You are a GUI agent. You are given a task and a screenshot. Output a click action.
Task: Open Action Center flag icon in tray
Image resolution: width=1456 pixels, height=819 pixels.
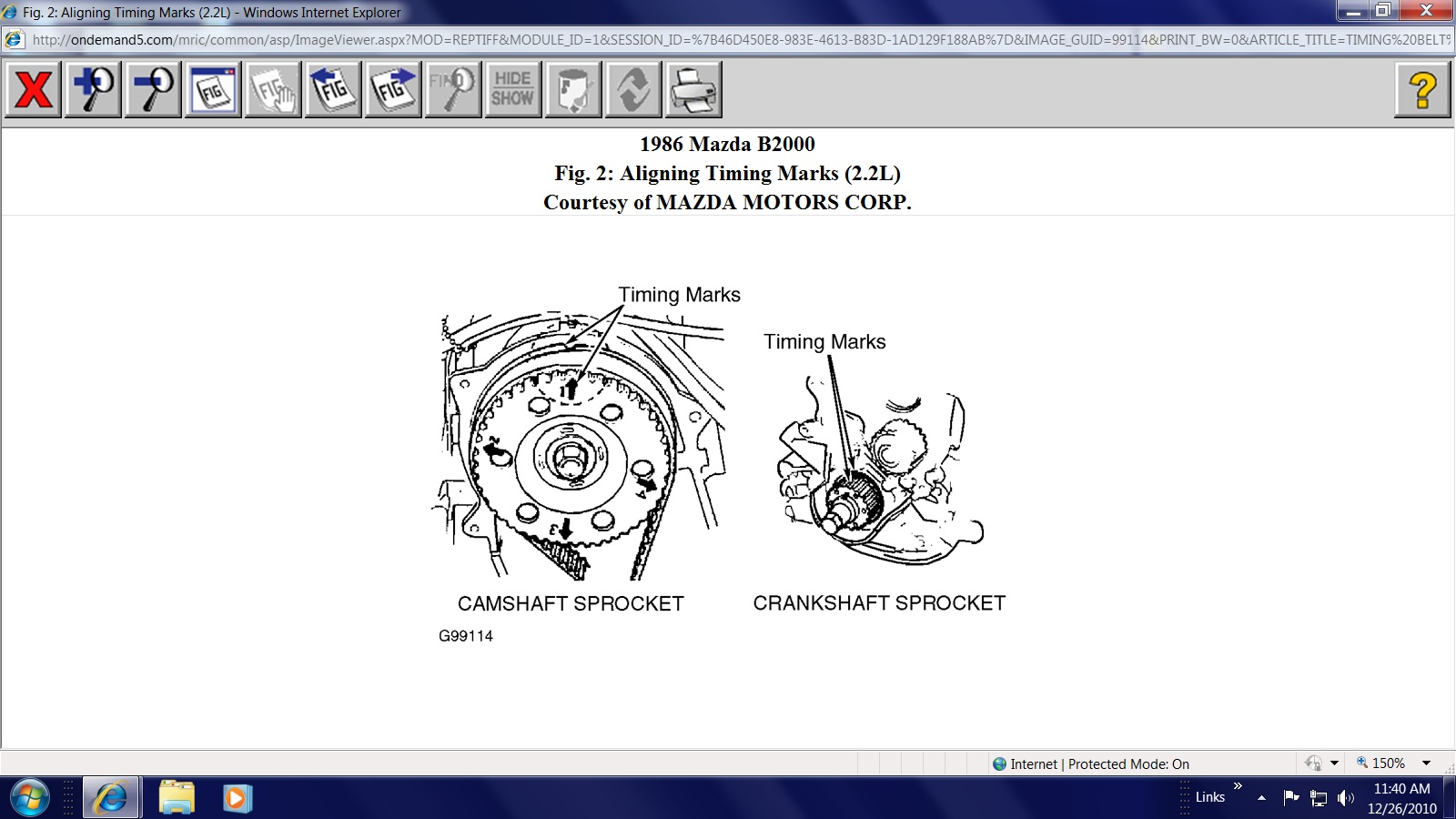click(x=1290, y=798)
